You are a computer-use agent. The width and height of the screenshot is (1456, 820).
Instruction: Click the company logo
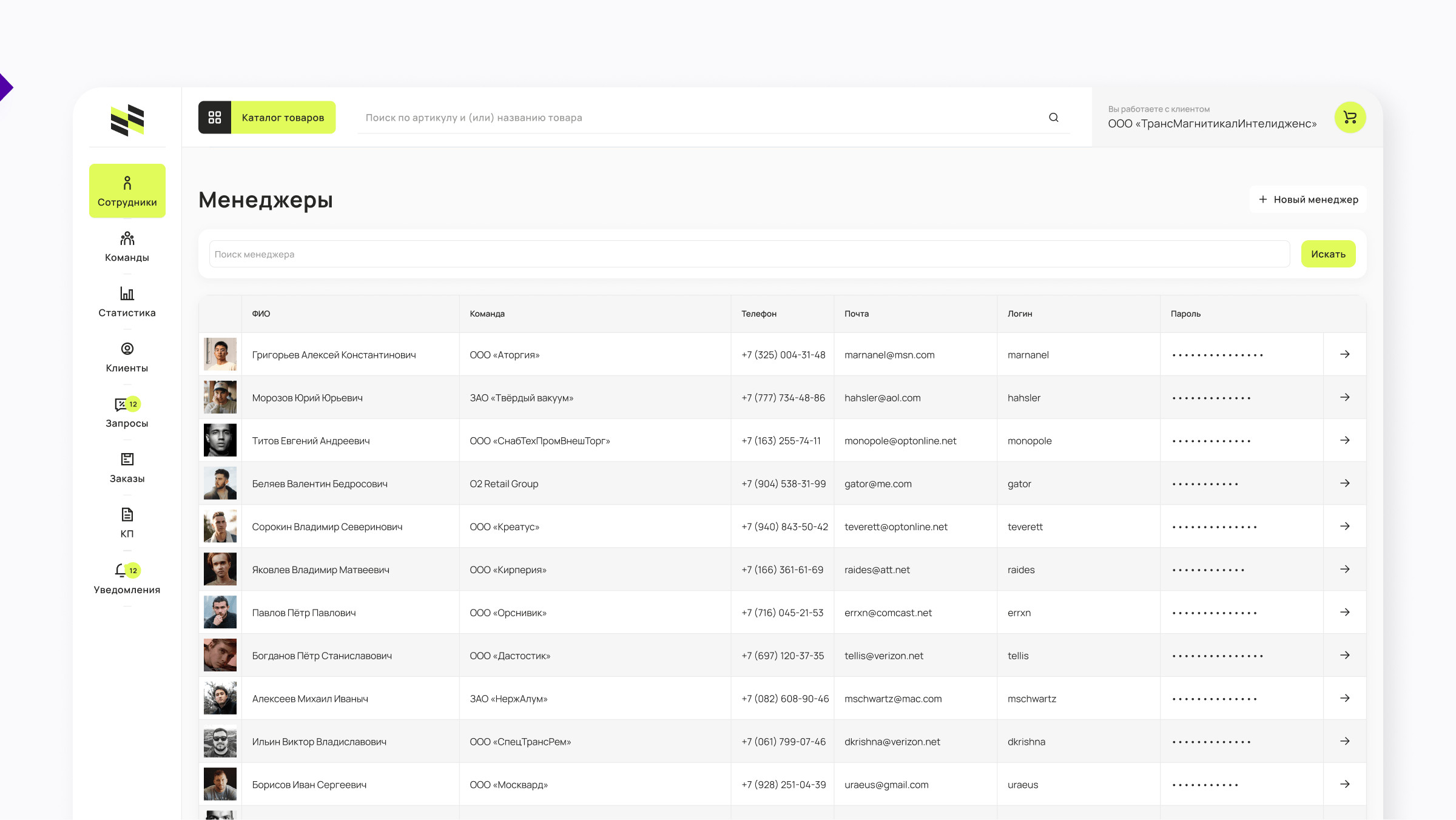pyautogui.click(x=127, y=119)
